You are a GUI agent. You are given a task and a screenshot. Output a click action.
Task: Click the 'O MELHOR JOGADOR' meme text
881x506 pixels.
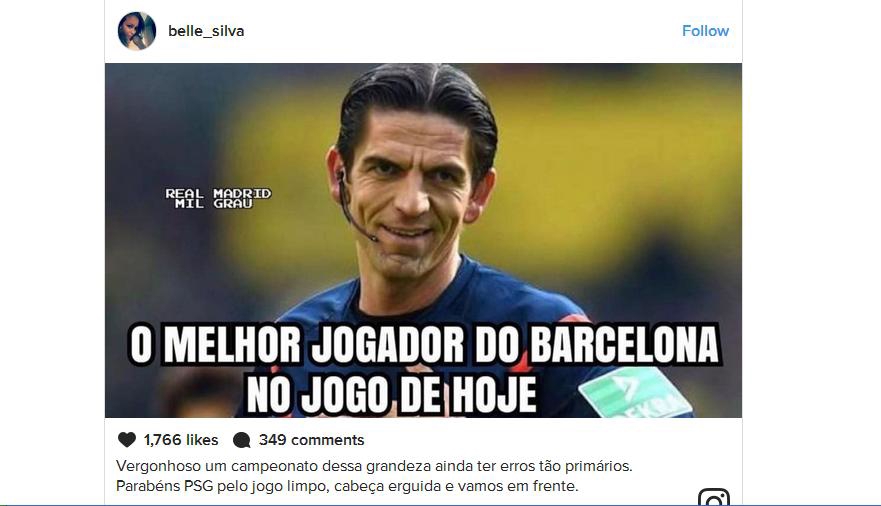297,344
